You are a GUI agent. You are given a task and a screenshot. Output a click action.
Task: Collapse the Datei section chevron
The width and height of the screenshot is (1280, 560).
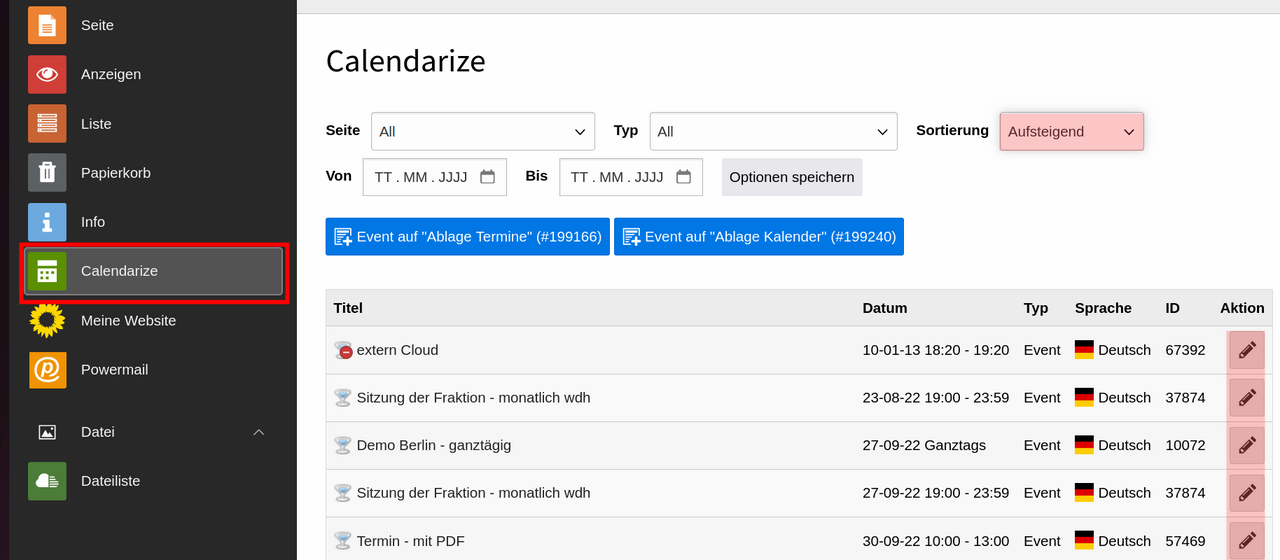coord(258,432)
